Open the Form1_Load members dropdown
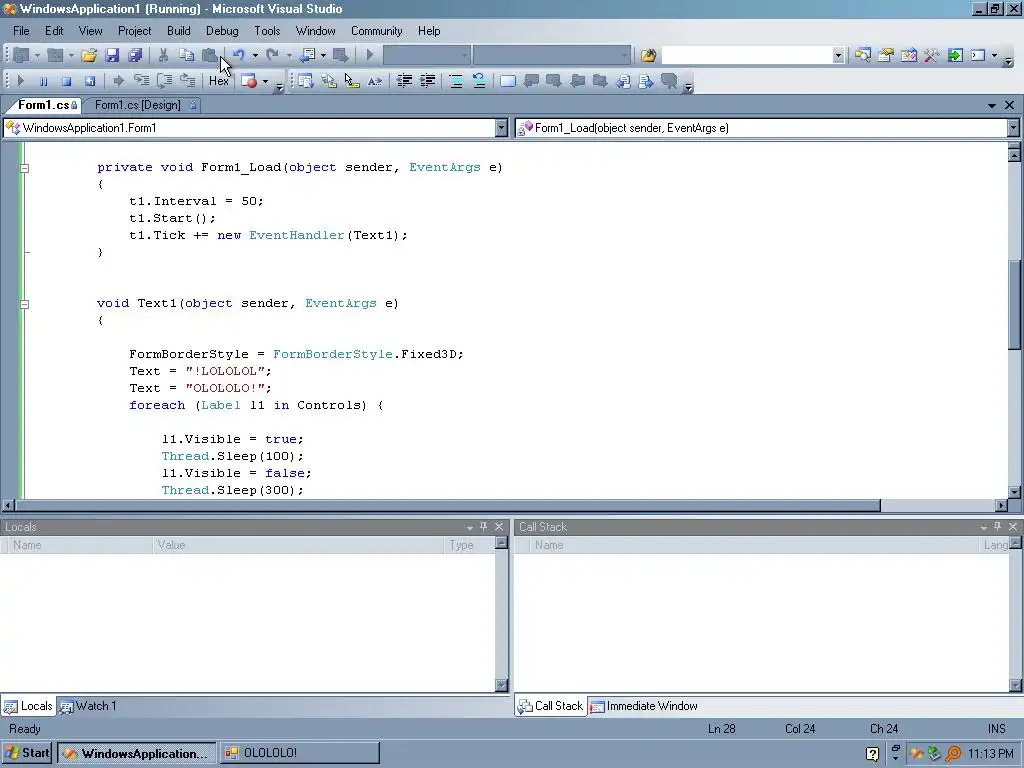Image resolution: width=1024 pixels, height=768 pixels. [x=1013, y=128]
